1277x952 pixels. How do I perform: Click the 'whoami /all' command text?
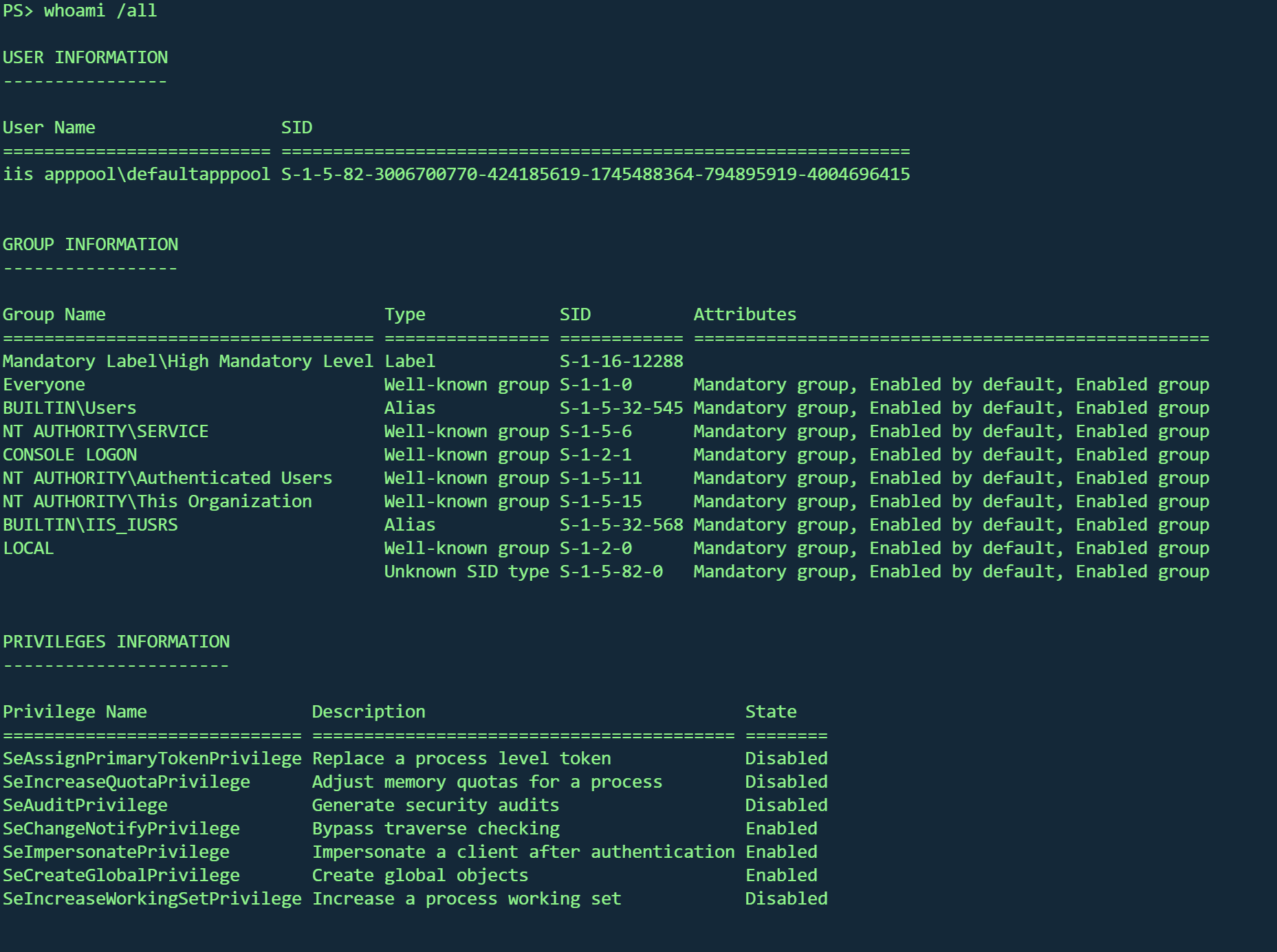click(x=100, y=11)
